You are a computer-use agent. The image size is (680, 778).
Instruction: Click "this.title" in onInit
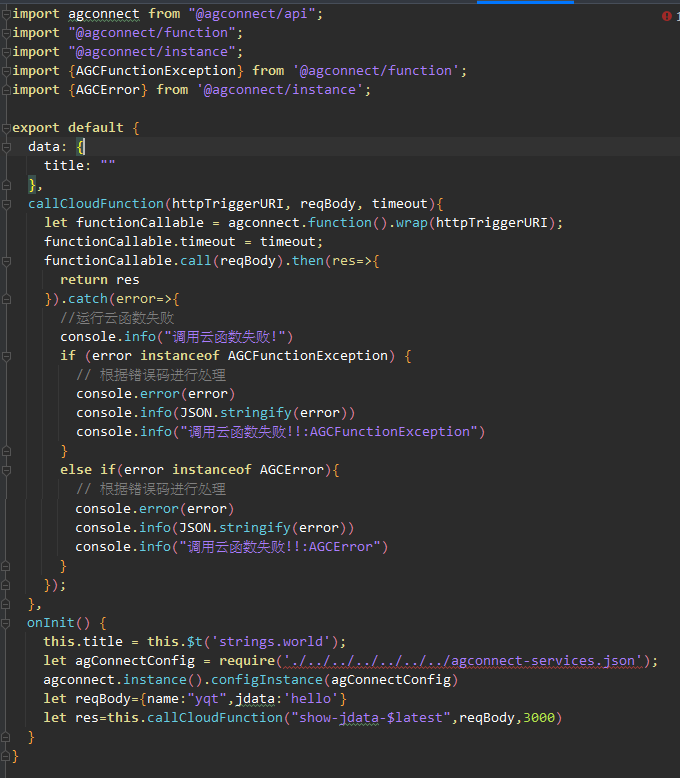(x=83, y=642)
